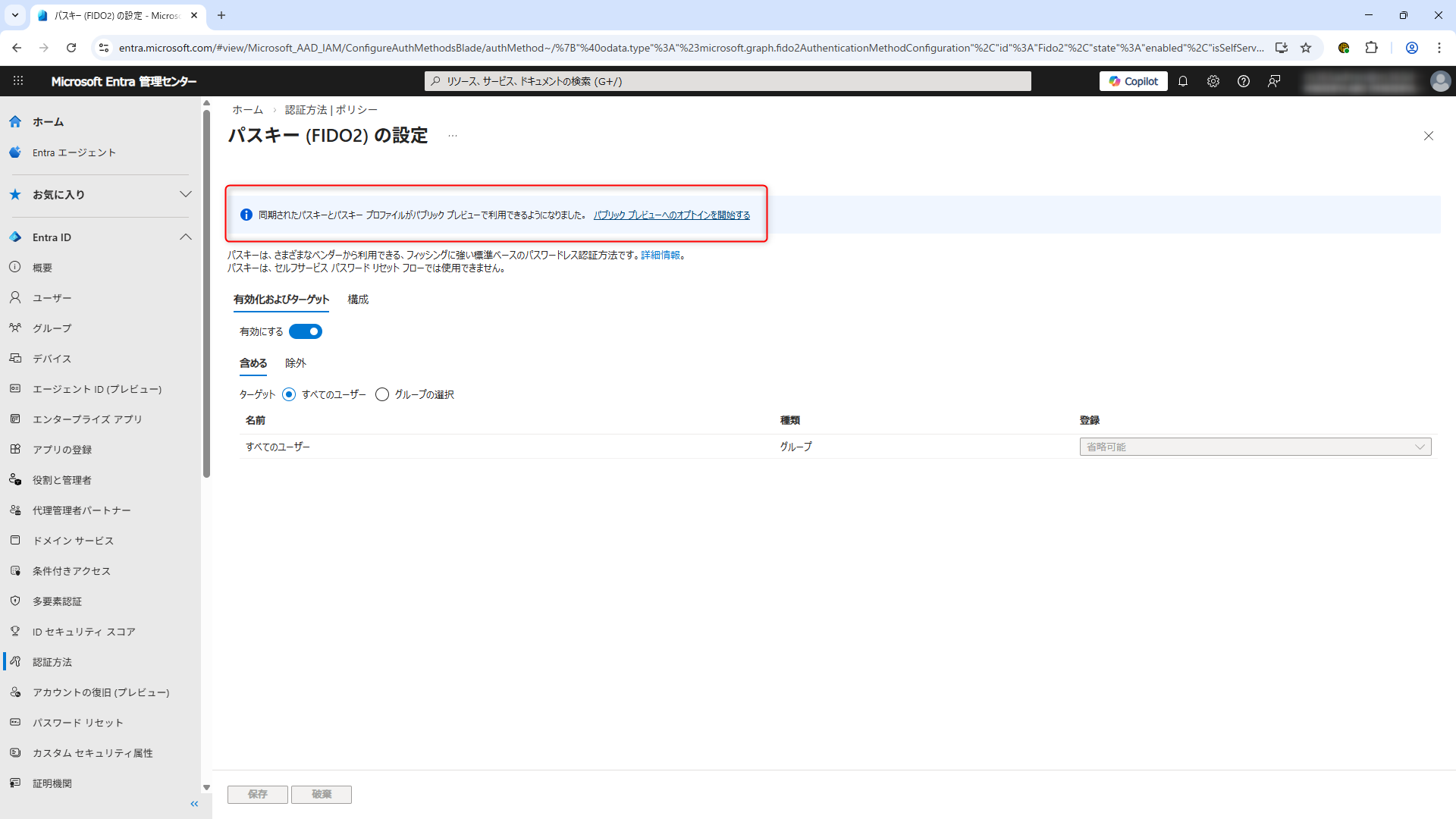Screen dimensions: 1456x819
Task: Click the resource search box
Action: (728, 81)
